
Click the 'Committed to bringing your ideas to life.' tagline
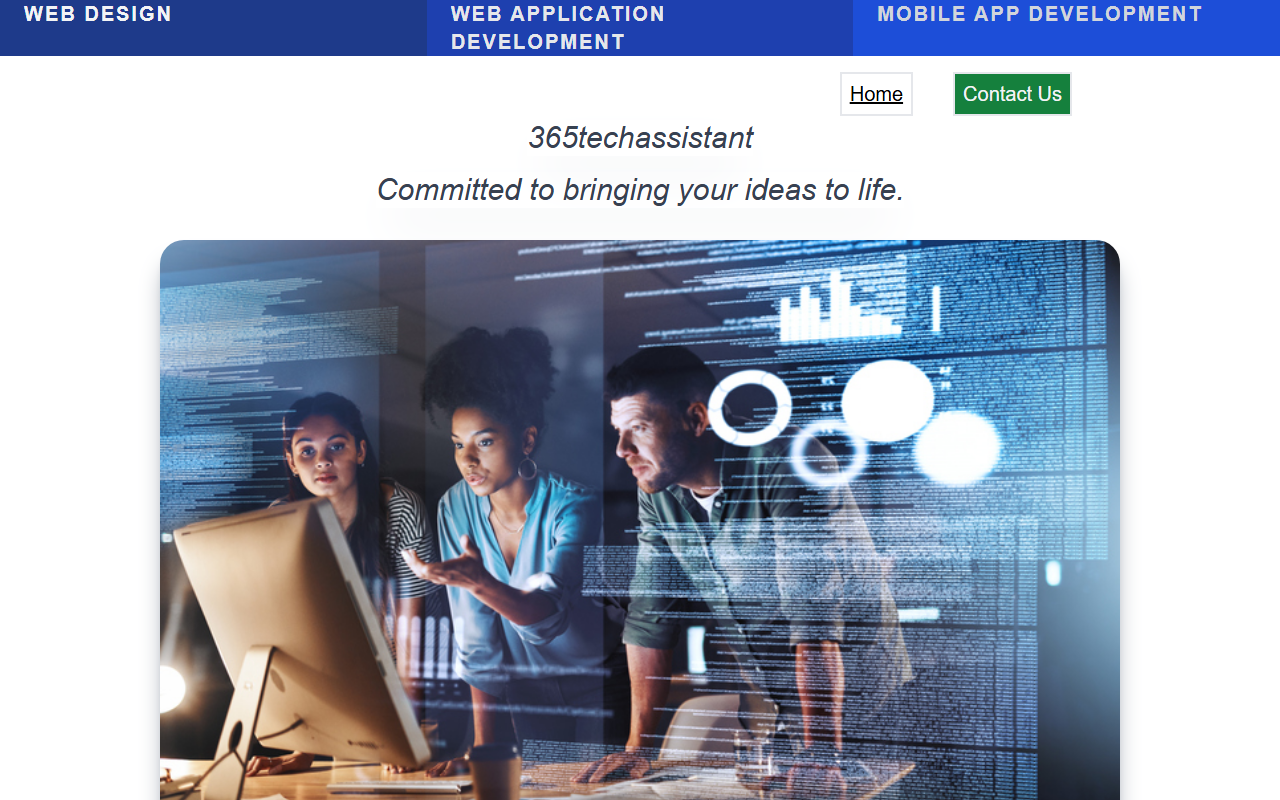640,190
